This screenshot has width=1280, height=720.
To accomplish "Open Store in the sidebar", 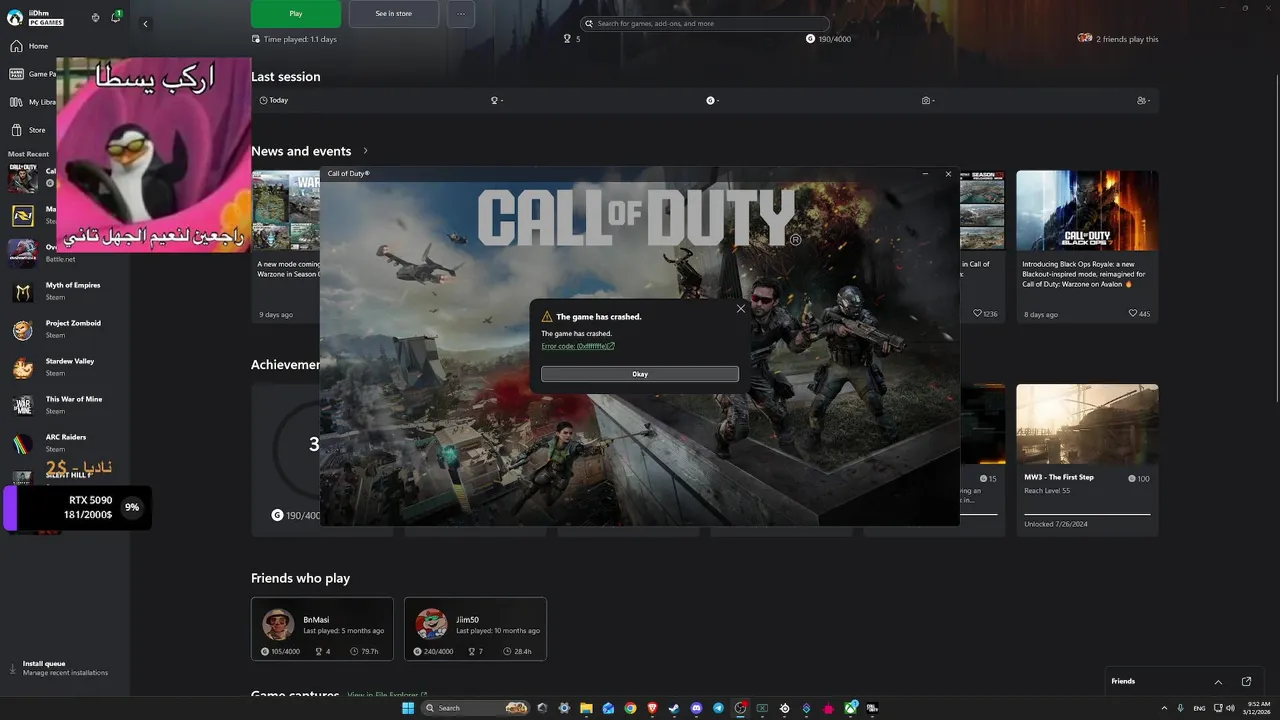I will pyautogui.click(x=28, y=130).
